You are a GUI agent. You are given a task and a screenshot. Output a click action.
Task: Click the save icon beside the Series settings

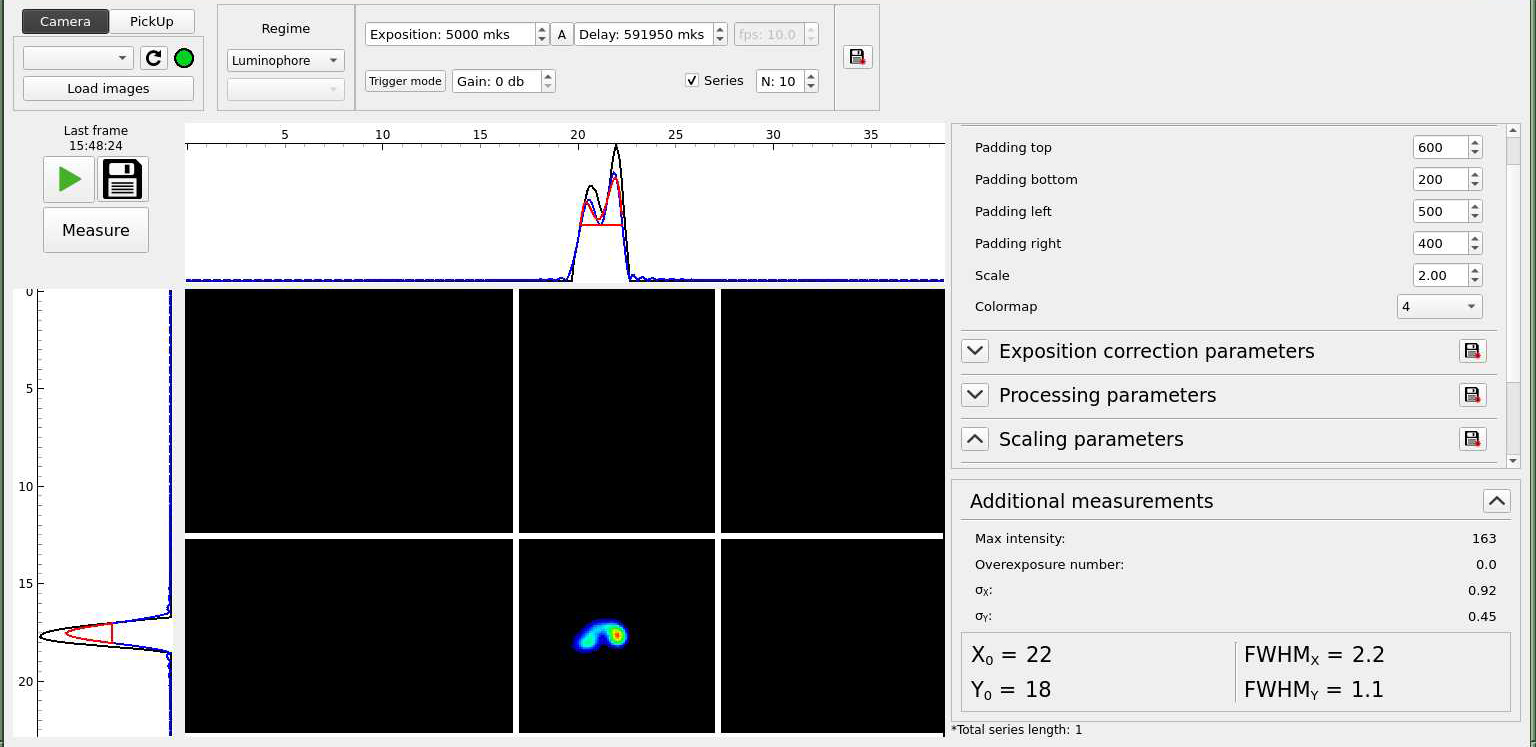[x=857, y=57]
